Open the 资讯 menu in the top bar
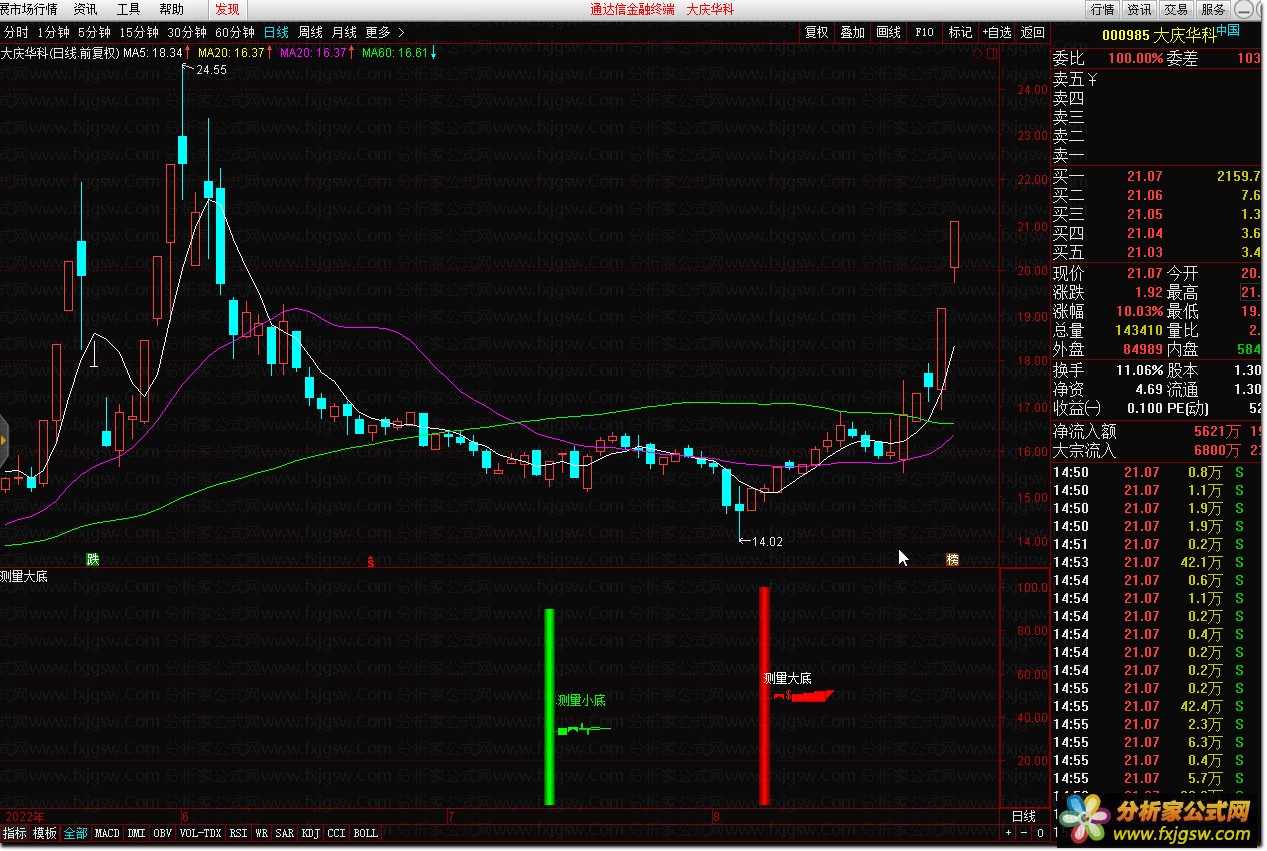This screenshot has width=1267, height=851. pyautogui.click(x=85, y=9)
